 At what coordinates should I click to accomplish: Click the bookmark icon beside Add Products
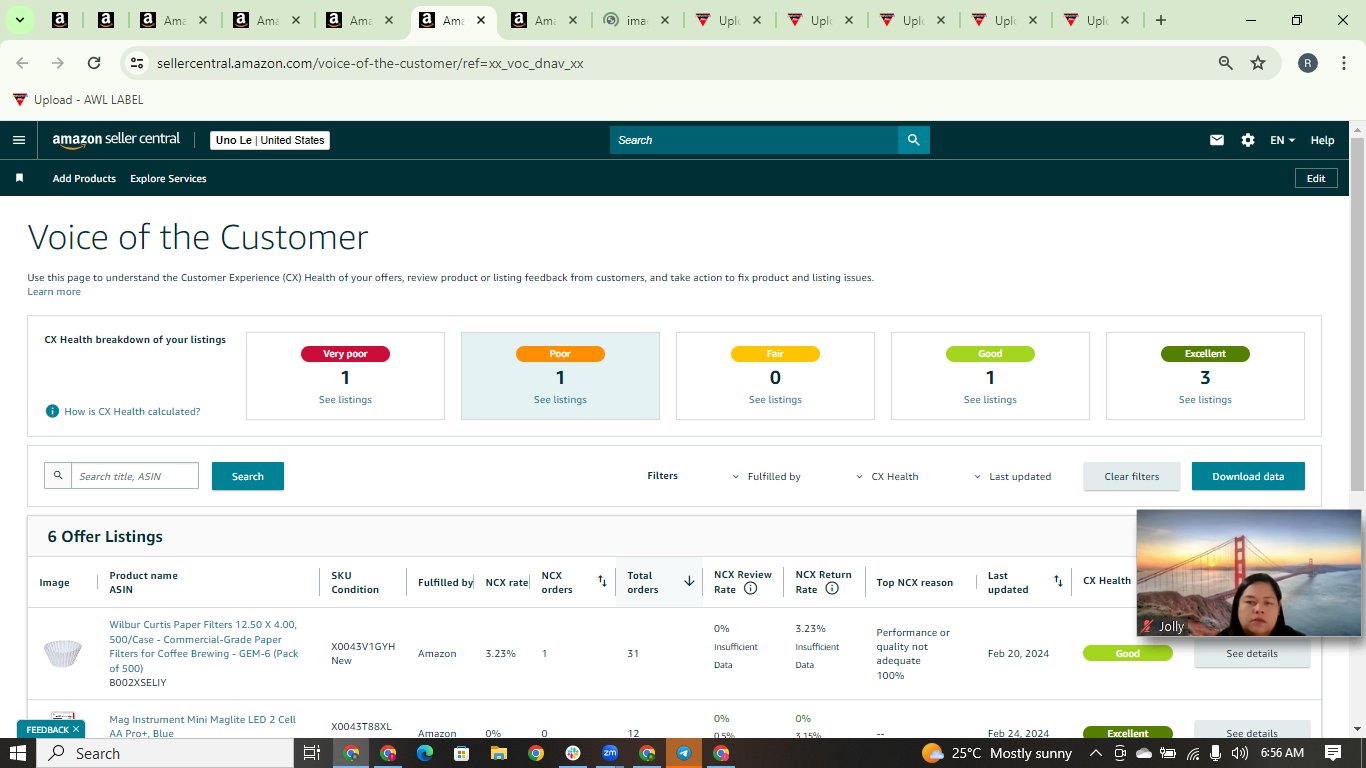coord(19,178)
